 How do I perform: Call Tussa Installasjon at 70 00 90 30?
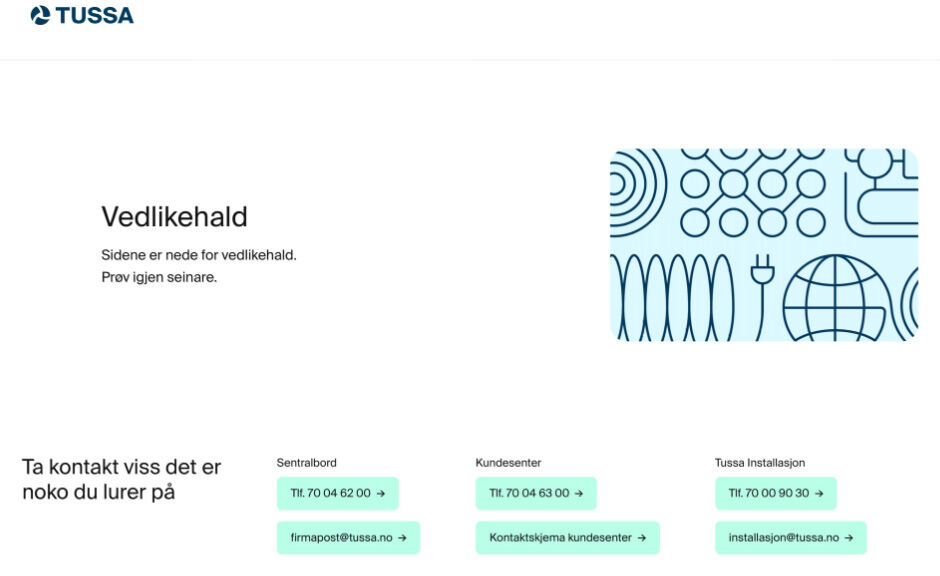click(776, 493)
